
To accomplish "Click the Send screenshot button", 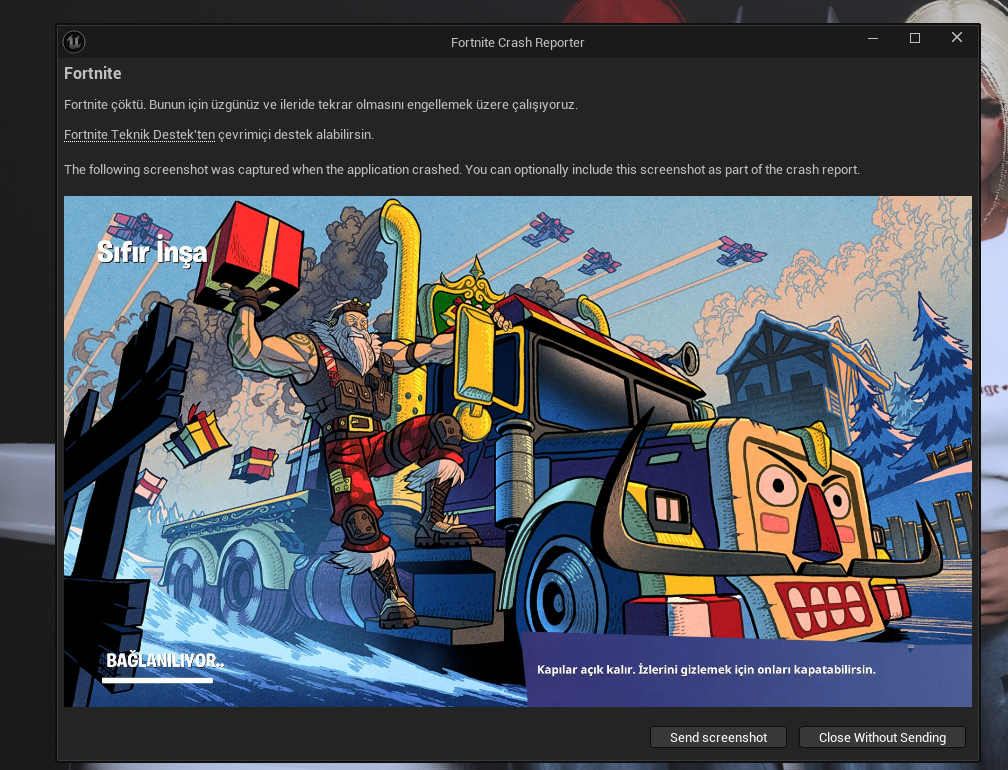I will coord(718,737).
